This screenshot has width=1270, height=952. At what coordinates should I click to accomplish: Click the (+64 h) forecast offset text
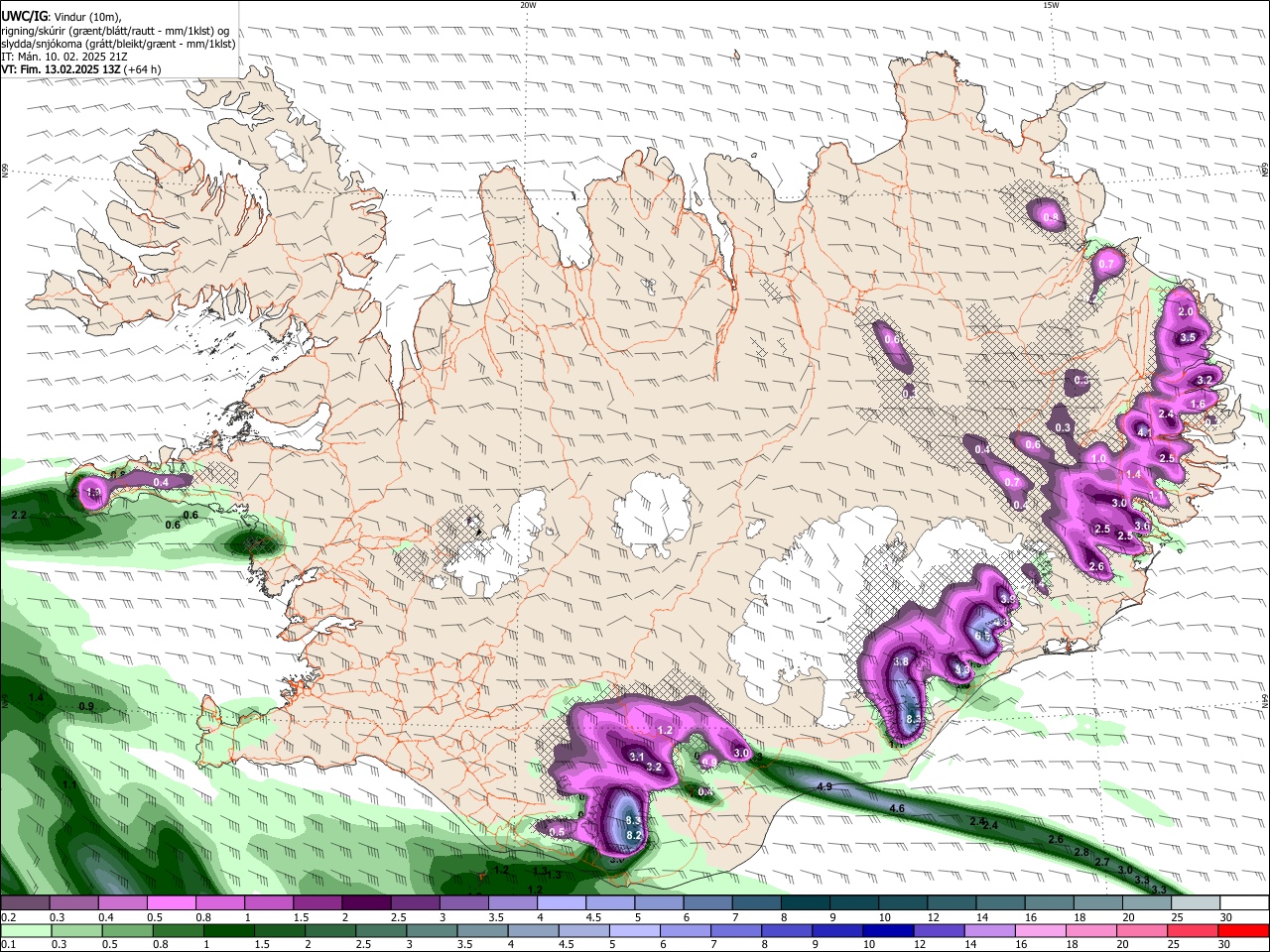[x=143, y=69]
